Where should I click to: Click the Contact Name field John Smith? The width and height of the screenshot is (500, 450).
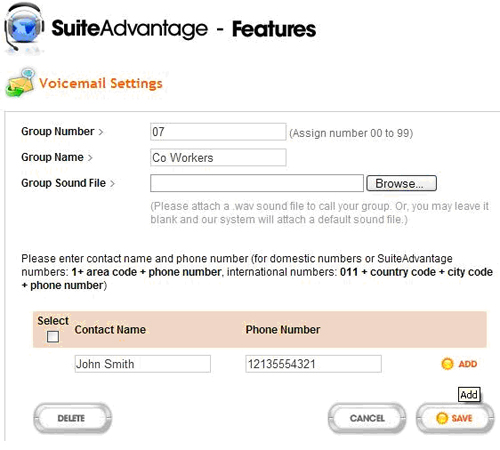point(143,364)
